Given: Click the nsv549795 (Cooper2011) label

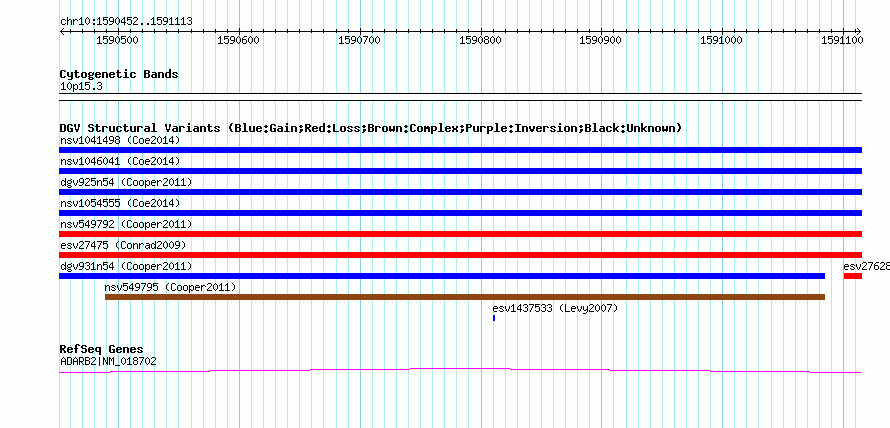Looking at the screenshot, I should click(x=170, y=287).
